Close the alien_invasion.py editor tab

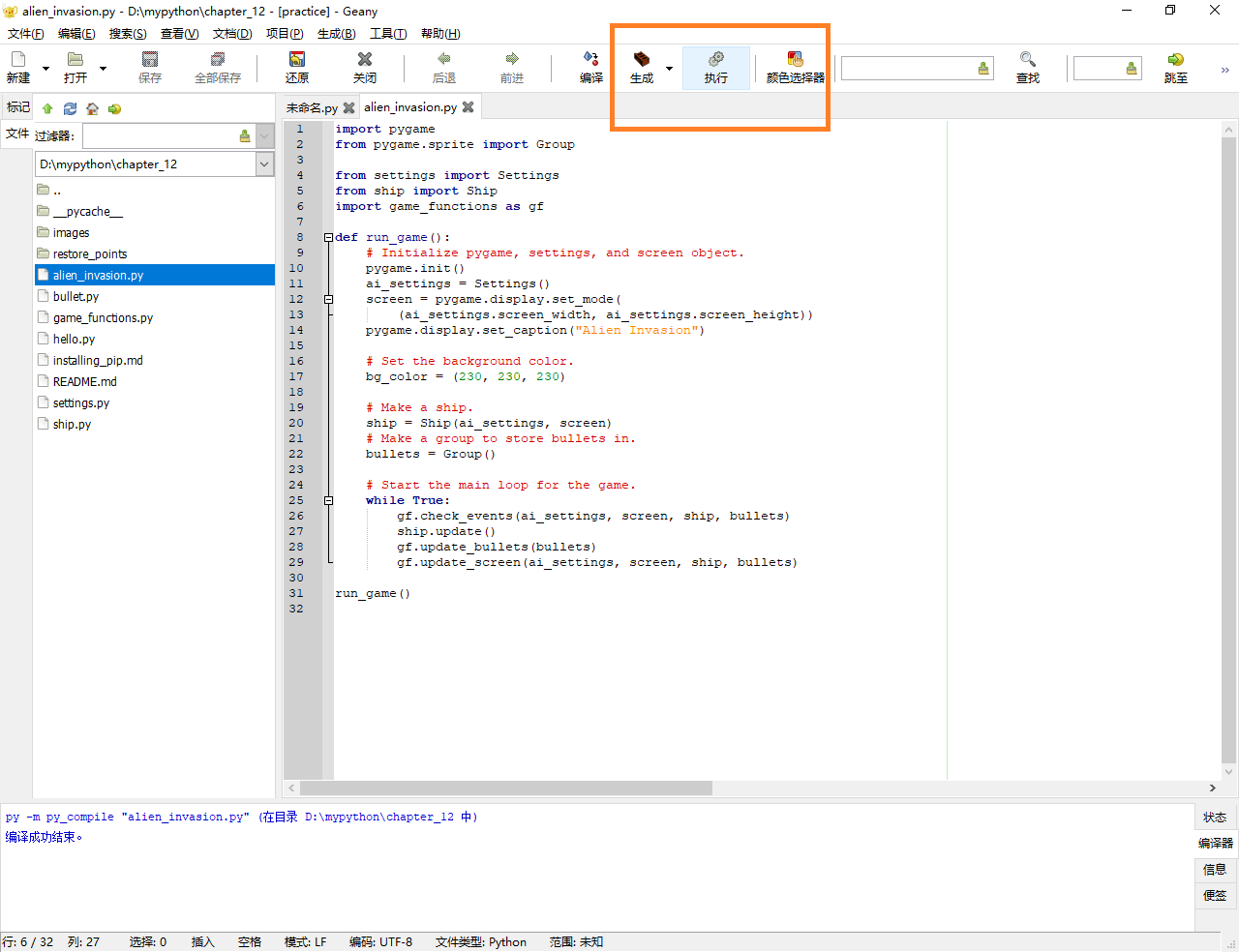pos(468,106)
